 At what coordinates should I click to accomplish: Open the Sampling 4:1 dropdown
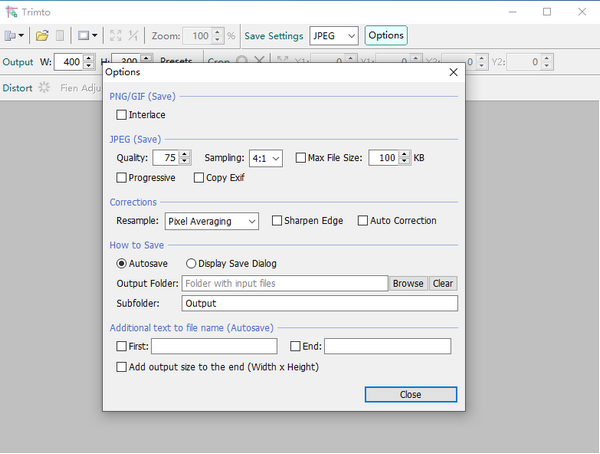(265, 158)
